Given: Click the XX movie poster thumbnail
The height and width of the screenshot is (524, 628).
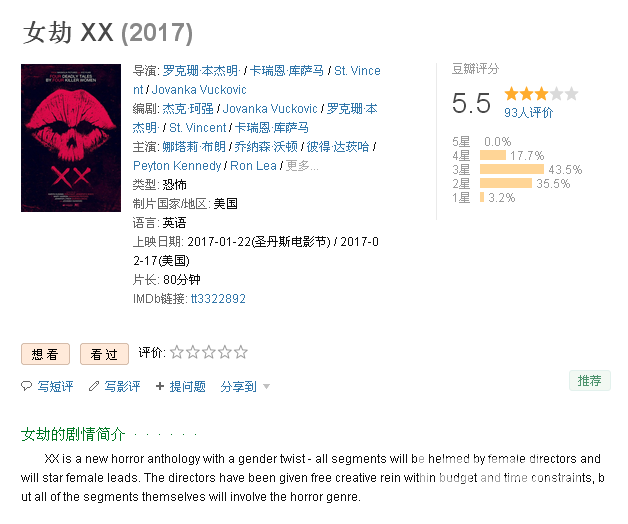Looking at the screenshot, I should (x=71, y=138).
